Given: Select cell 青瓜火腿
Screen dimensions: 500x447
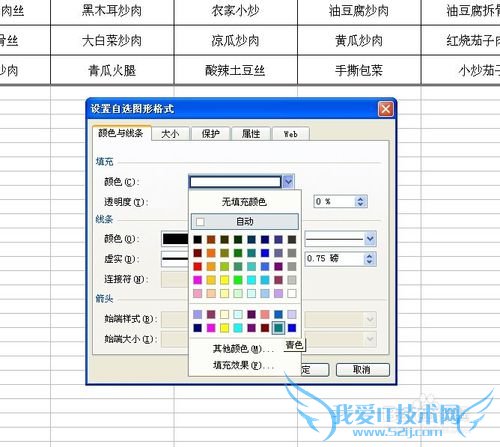Looking at the screenshot, I should point(112,70).
